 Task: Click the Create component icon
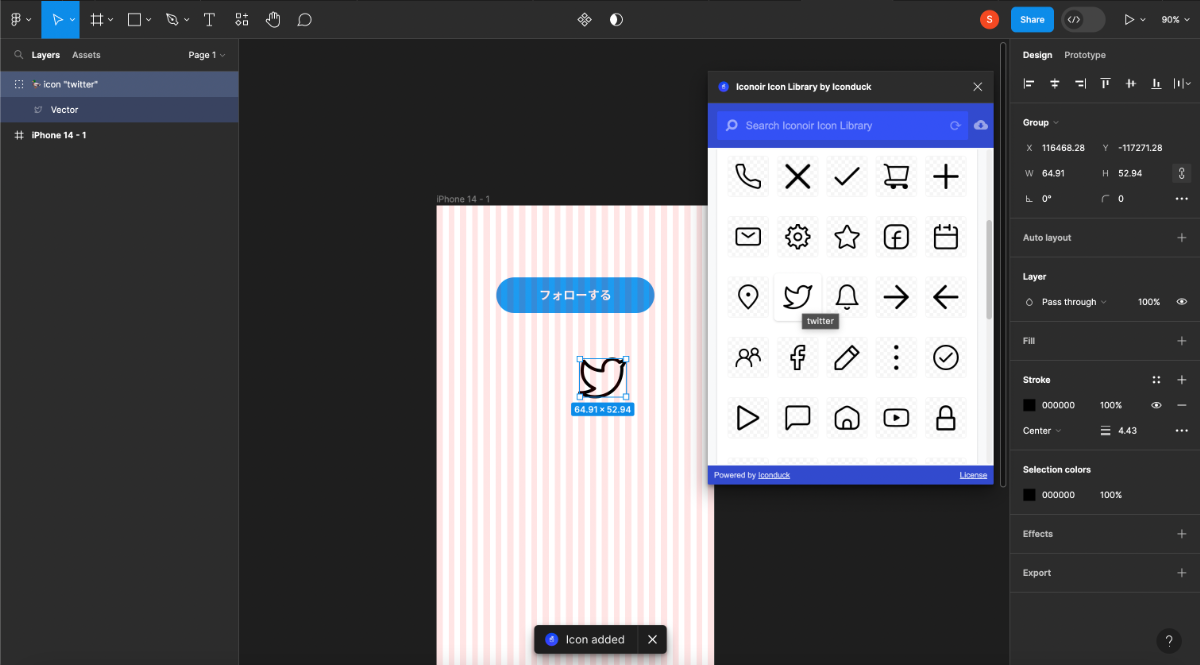(x=585, y=19)
